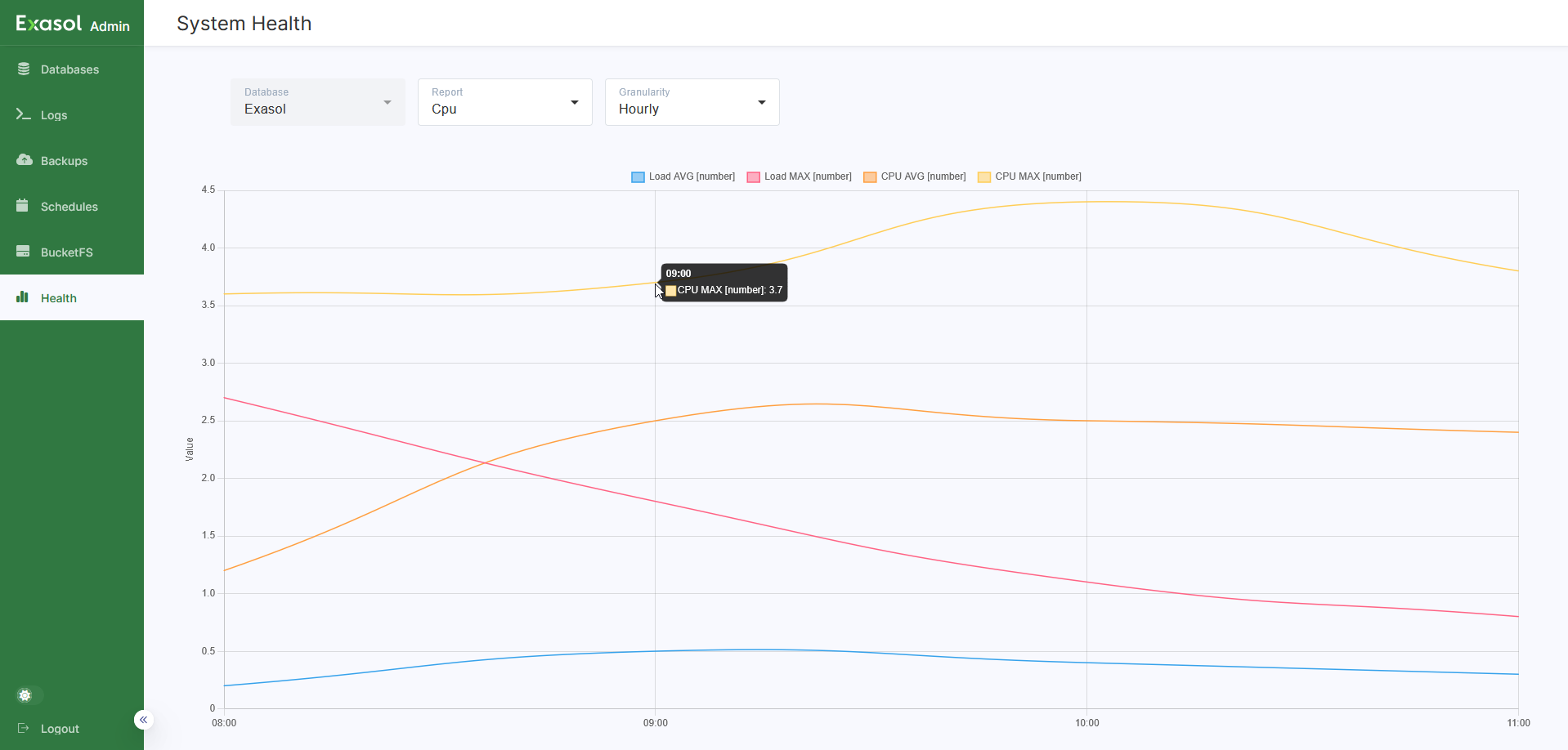Viewport: 1568px width, 750px height.
Task: Click the Backups cloud upload icon
Action: tap(24, 160)
